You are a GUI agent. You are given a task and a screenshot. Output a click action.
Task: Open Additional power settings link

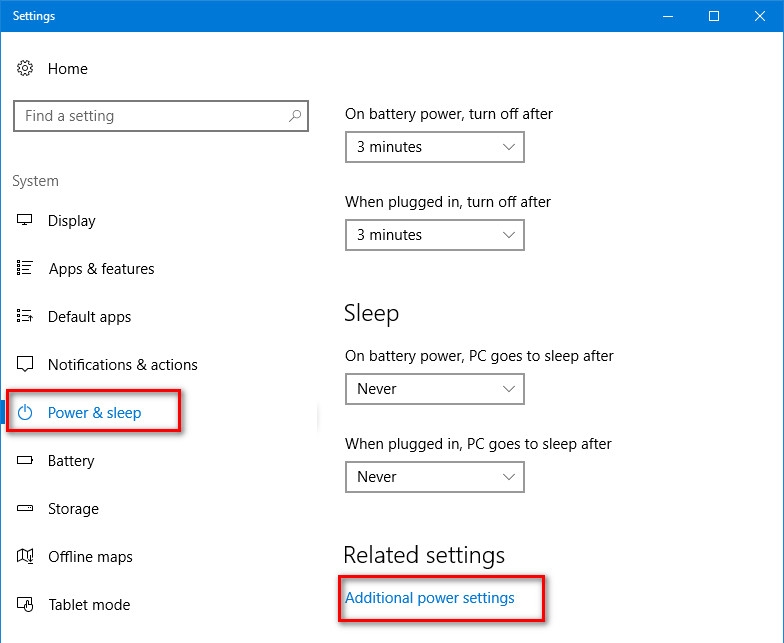click(x=430, y=598)
